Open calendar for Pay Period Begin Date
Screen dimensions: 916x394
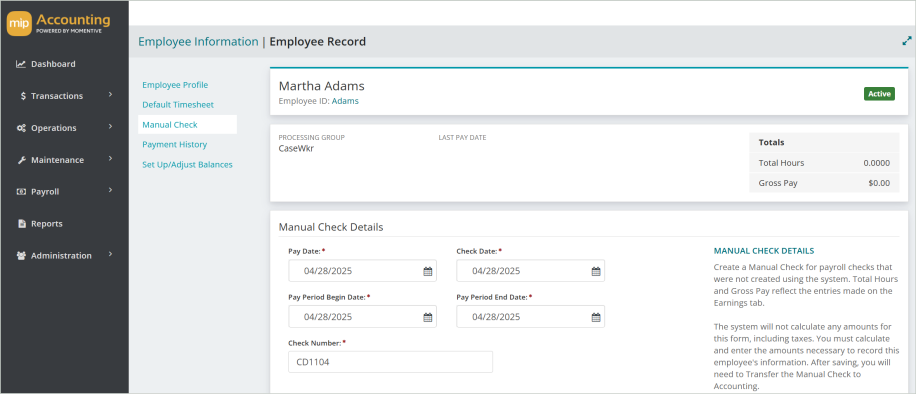[x=428, y=317]
